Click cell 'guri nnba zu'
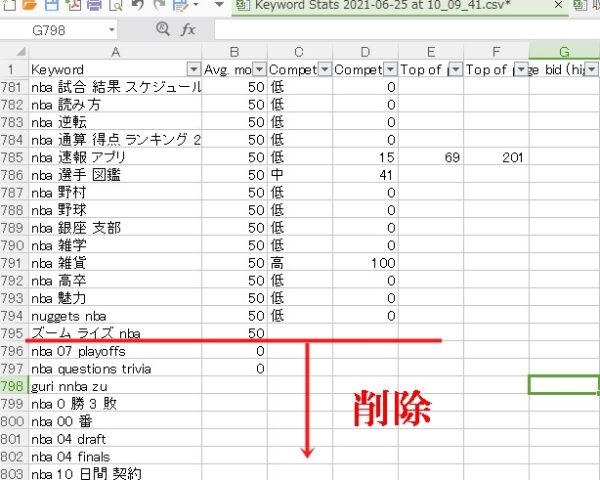This screenshot has width=600, height=480. [115, 386]
